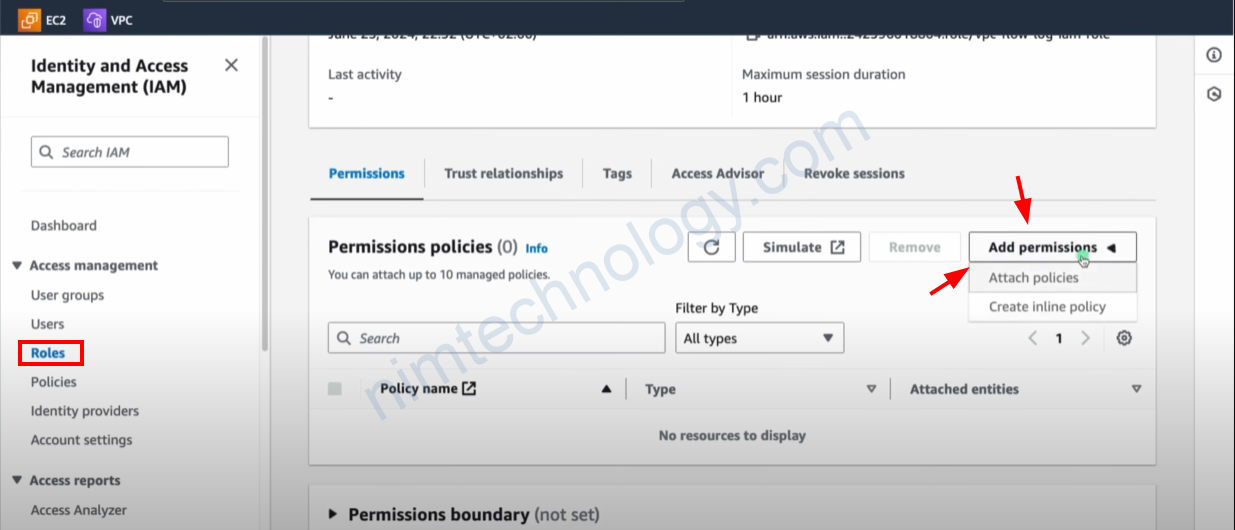This screenshot has width=1235, height=530.
Task: Click the Search IAM input field
Action: (x=130, y=152)
